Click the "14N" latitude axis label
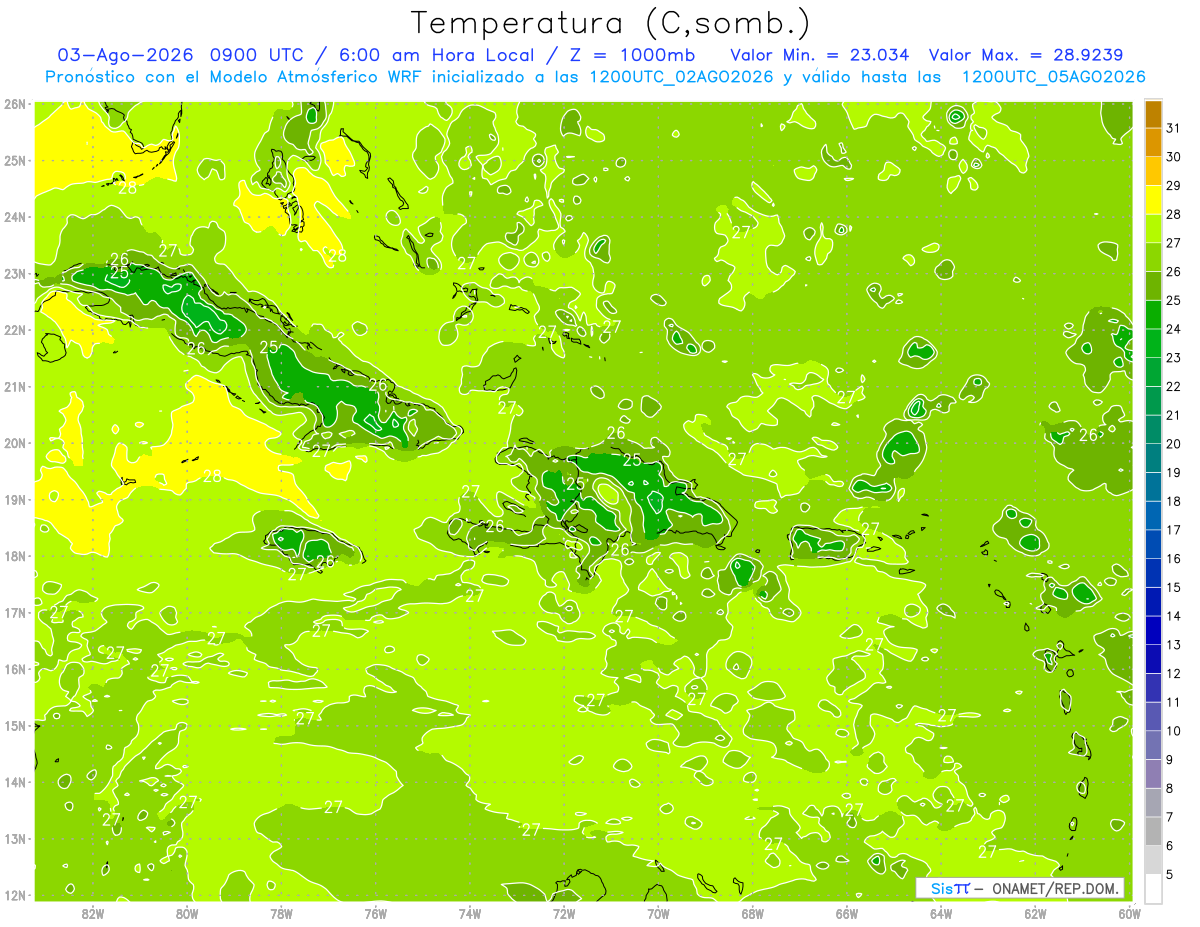 click(15, 782)
